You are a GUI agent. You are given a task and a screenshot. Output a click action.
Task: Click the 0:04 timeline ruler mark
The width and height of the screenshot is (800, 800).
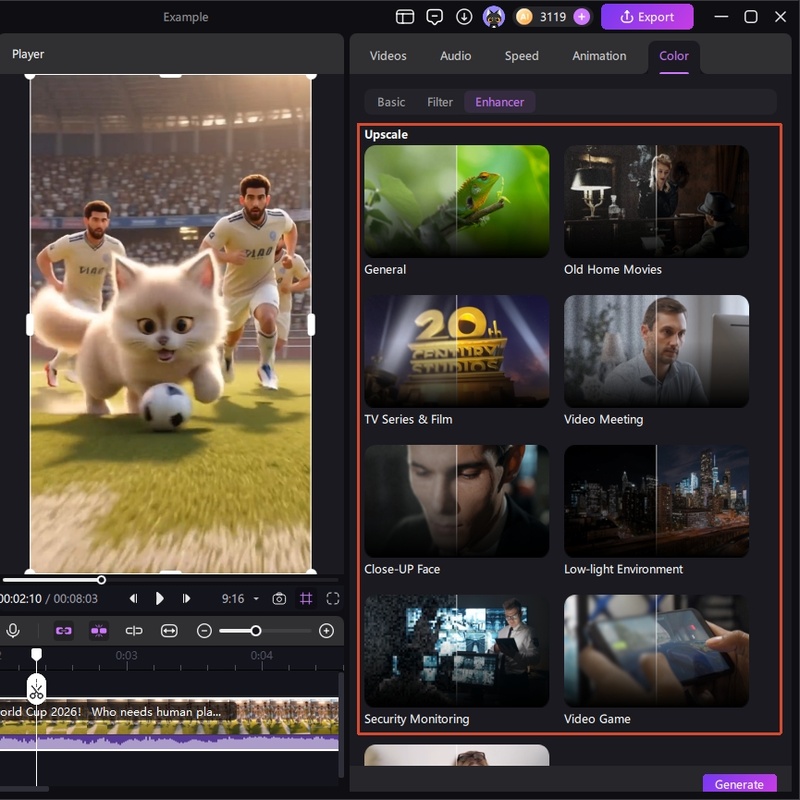click(261, 655)
